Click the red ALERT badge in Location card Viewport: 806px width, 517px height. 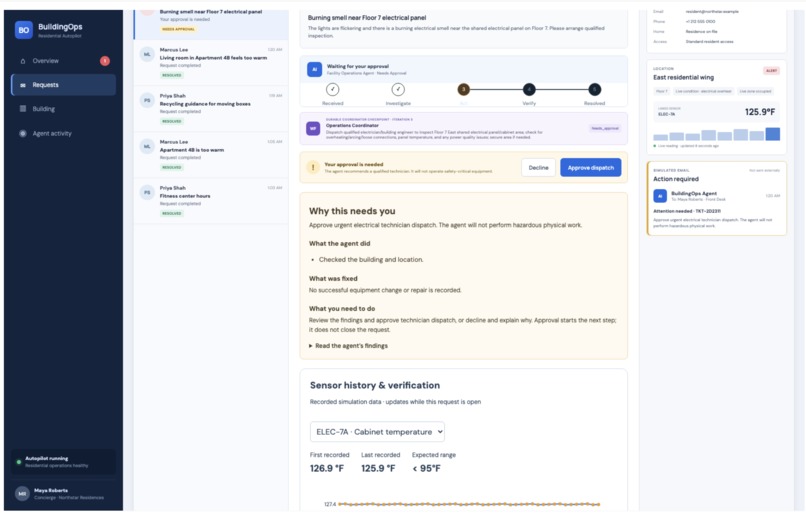pyautogui.click(x=771, y=70)
